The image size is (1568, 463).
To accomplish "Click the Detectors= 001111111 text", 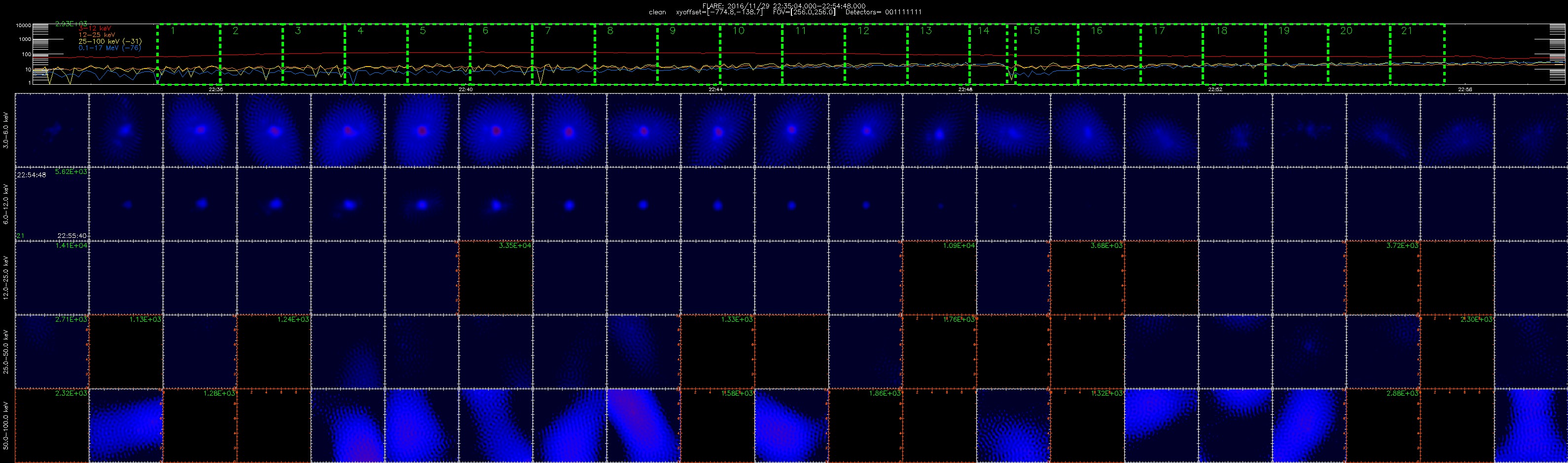I will [x=883, y=12].
